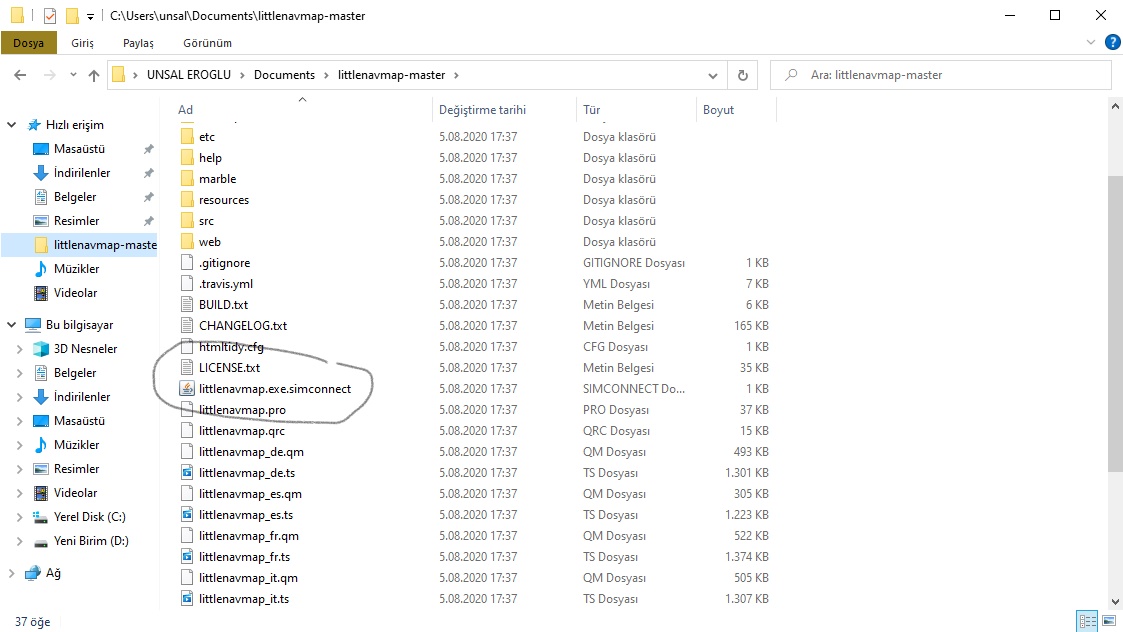
Task: Switch to Large icons view via status bar
Action: click(1109, 621)
